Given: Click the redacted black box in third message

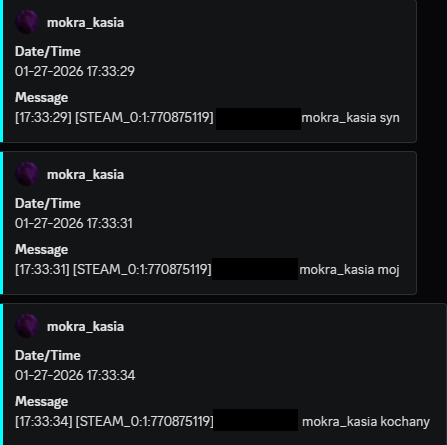Looking at the screenshot, I should [256, 420].
